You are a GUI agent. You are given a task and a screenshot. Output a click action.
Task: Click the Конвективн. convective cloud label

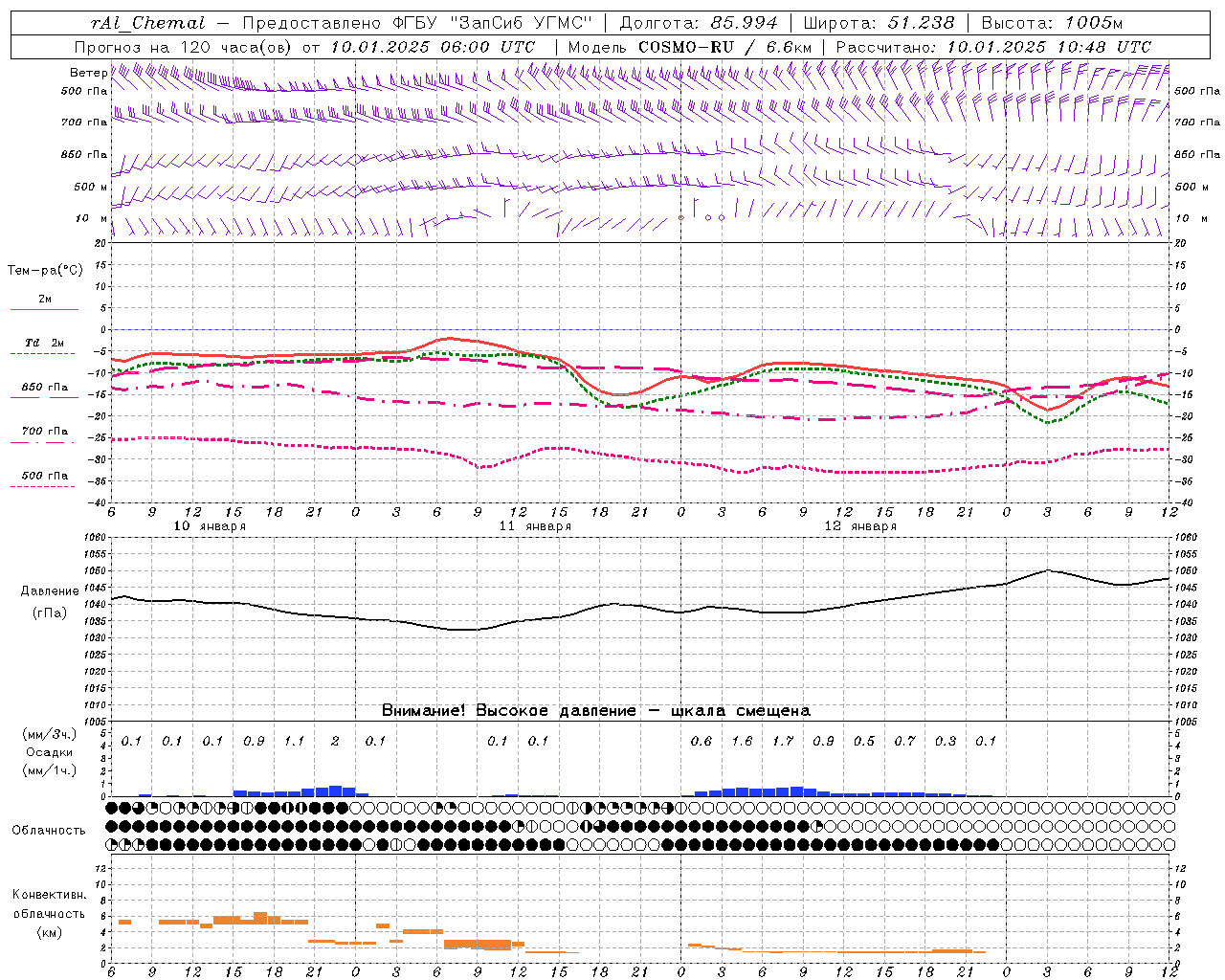(49, 895)
